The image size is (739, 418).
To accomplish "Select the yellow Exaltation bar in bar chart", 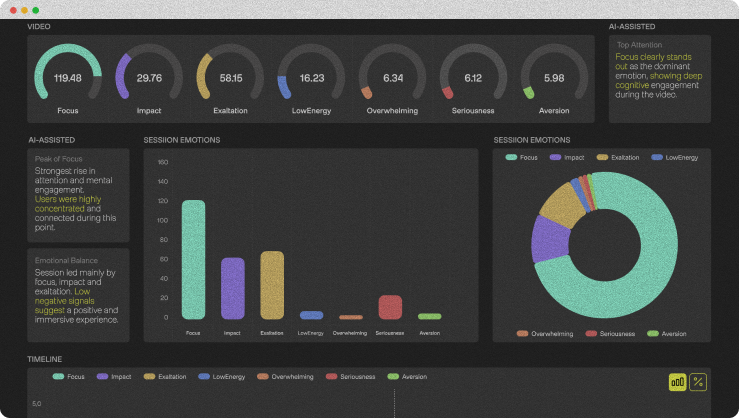I will [271, 284].
